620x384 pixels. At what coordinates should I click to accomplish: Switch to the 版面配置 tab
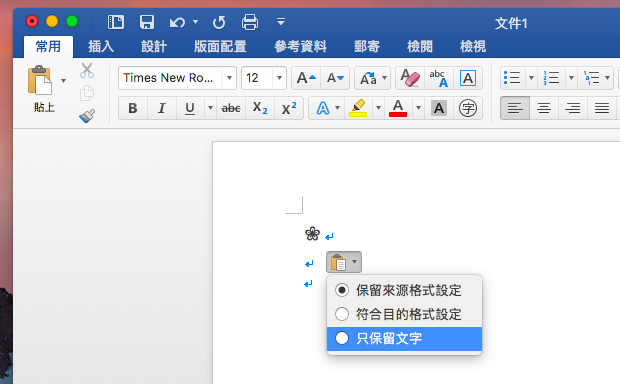(x=220, y=47)
